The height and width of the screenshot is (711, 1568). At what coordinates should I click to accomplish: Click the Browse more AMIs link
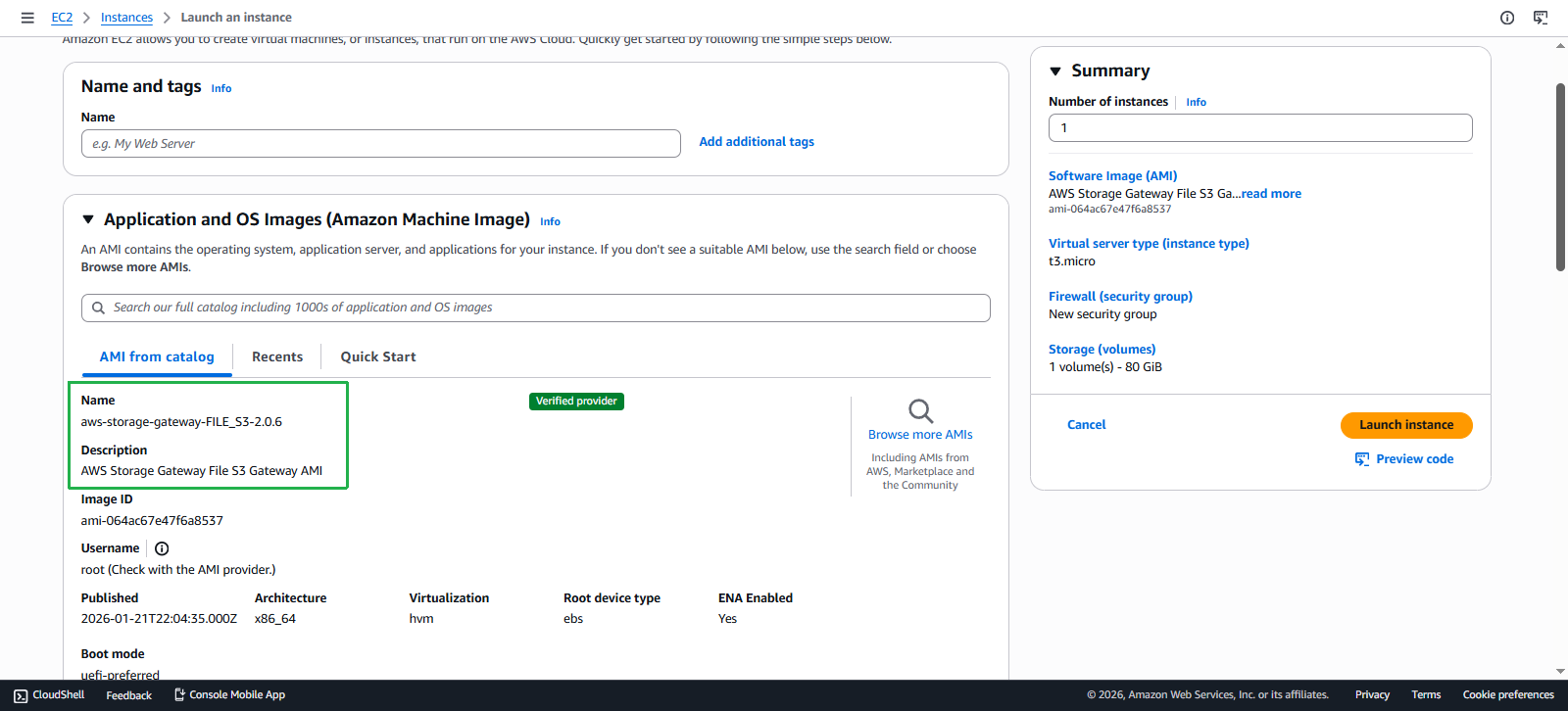tap(920, 435)
